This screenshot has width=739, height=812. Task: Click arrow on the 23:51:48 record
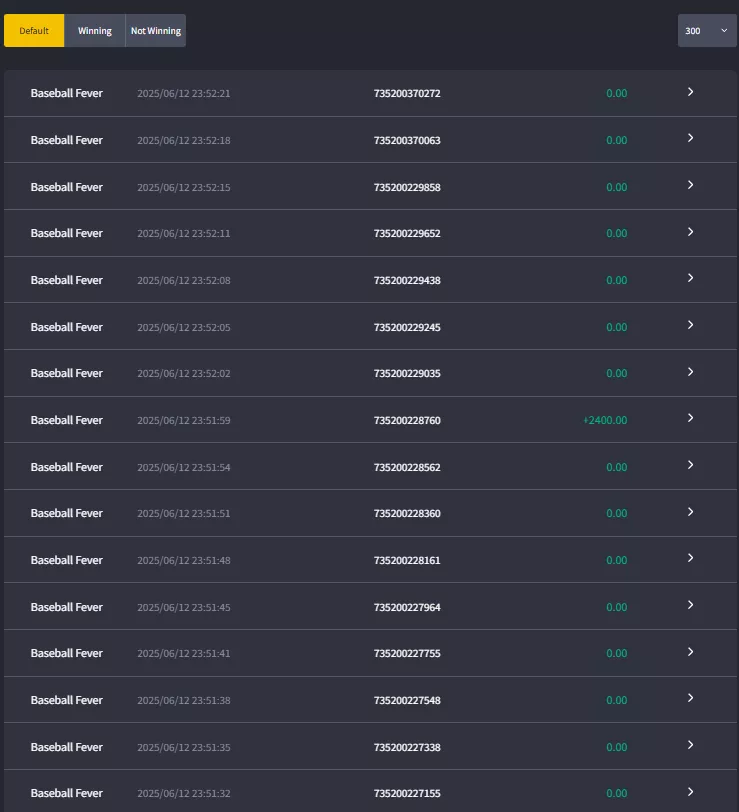(x=690, y=558)
